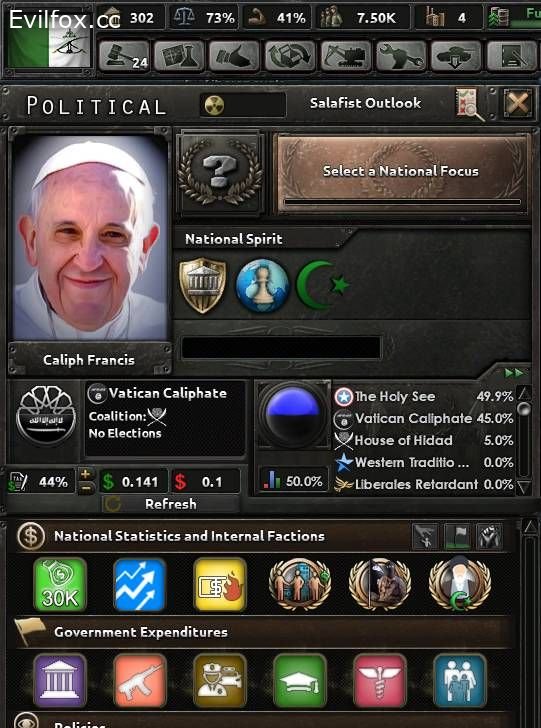541x728 pixels.
Task: Click the Refresh button
Action: 170,504
